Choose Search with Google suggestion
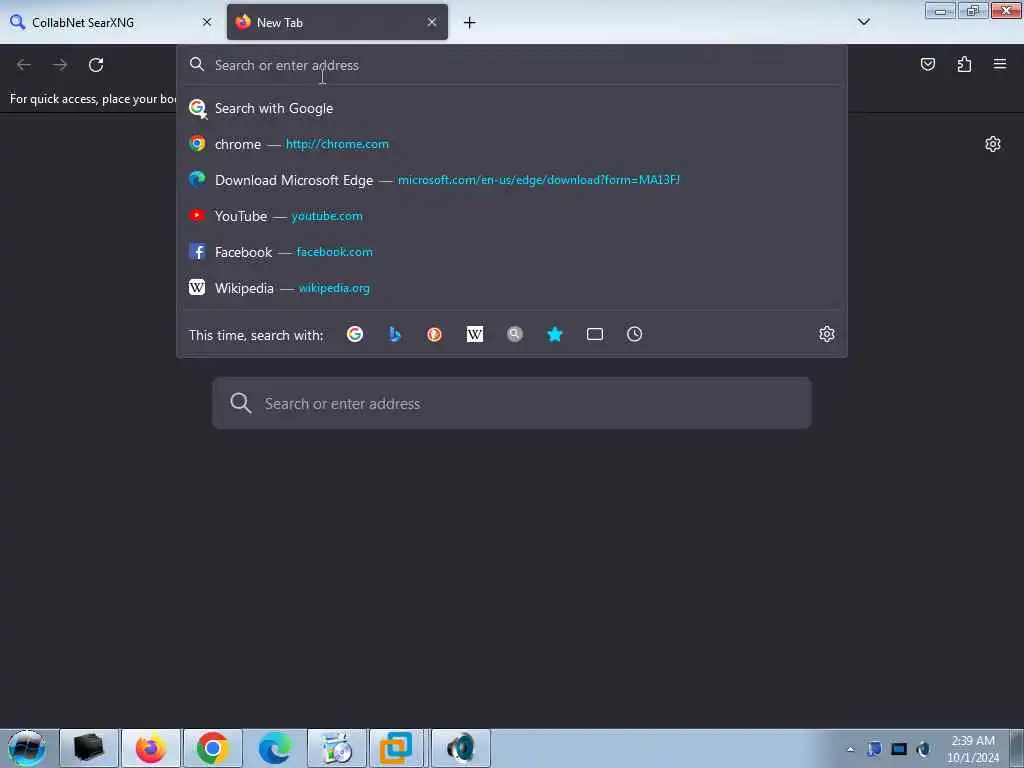The image size is (1024, 768). (512, 108)
